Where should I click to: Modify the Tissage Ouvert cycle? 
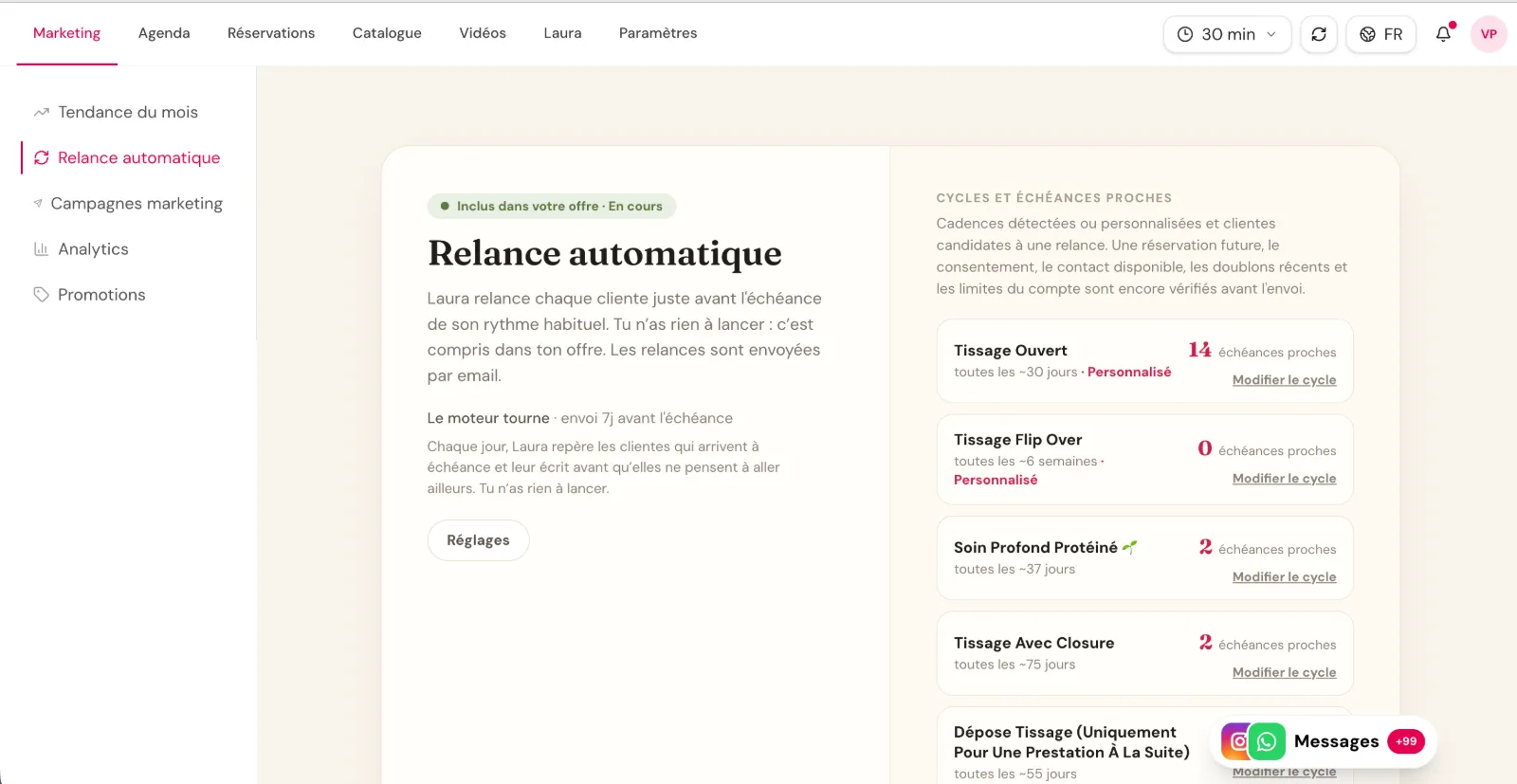click(1284, 380)
